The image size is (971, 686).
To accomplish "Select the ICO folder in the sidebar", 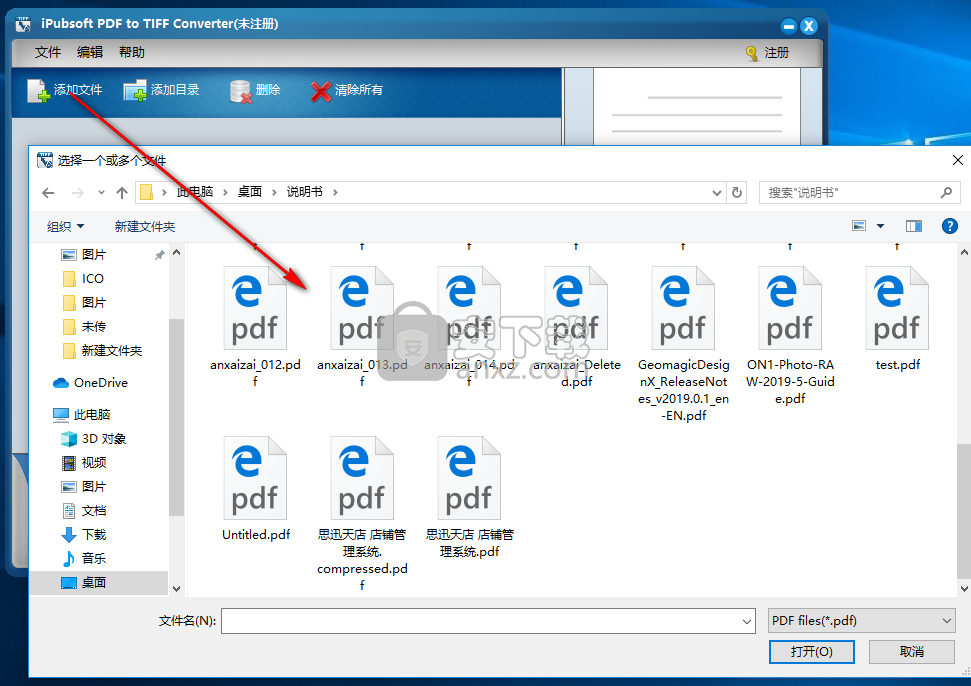I will pyautogui.click(x=83, y=279).
